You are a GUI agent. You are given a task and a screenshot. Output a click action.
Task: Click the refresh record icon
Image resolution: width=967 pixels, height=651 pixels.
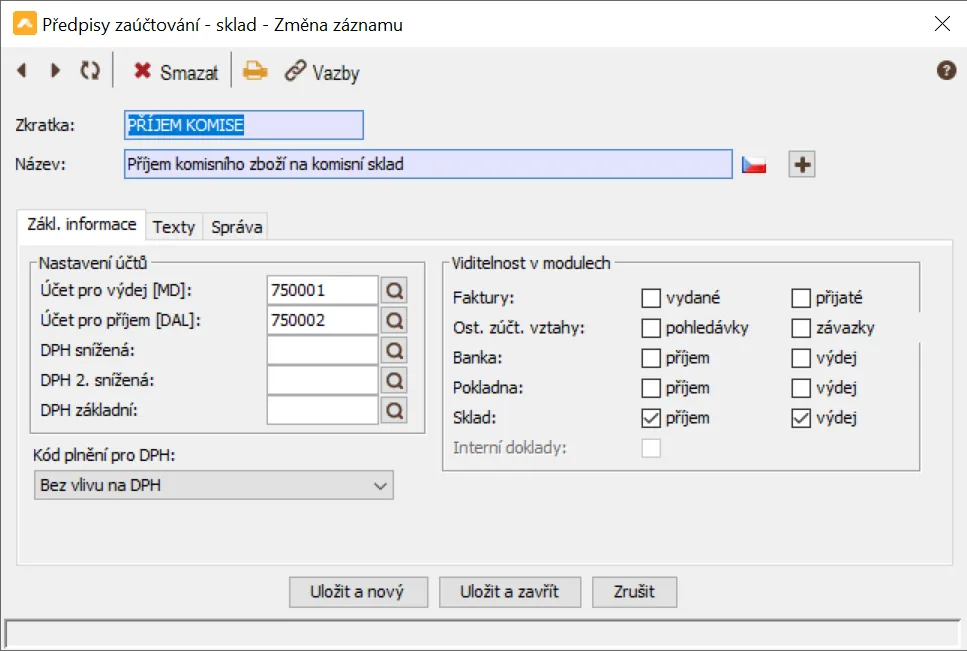(90, 71)
